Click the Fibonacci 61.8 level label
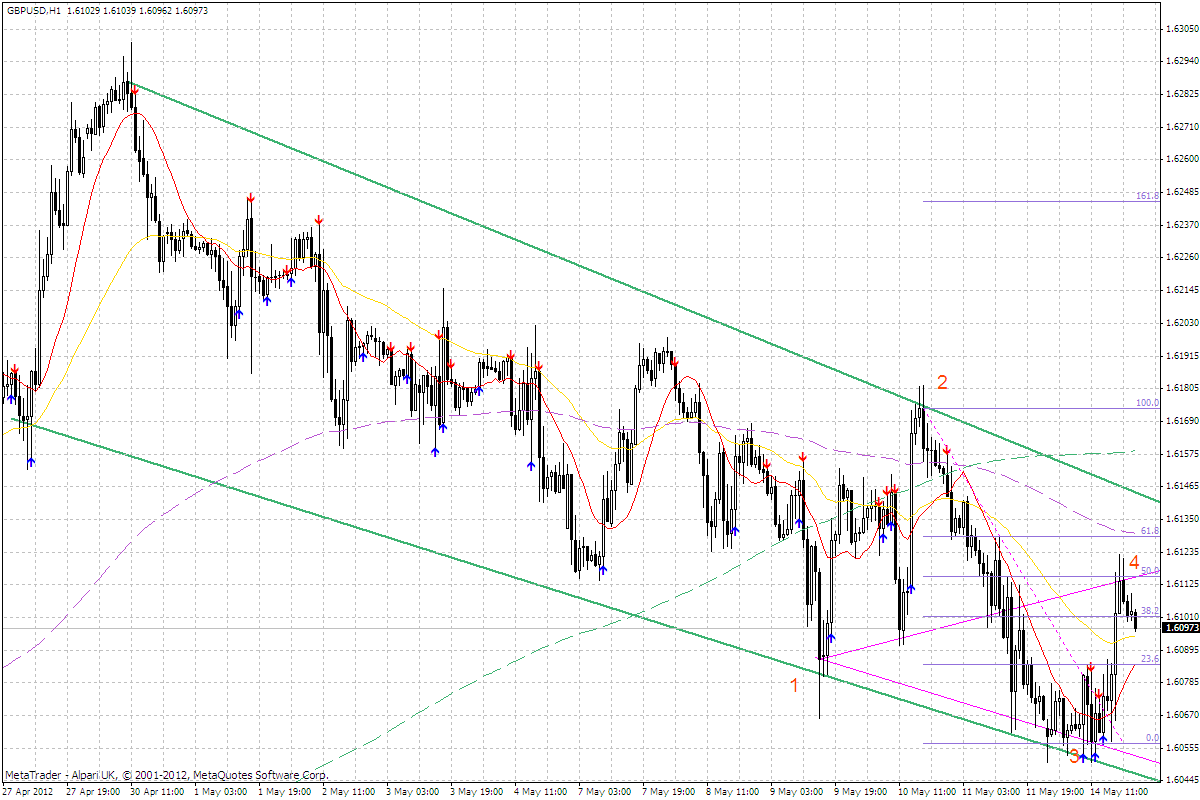This screenshot has height=800, width=1200. (x=1149, y=531)
